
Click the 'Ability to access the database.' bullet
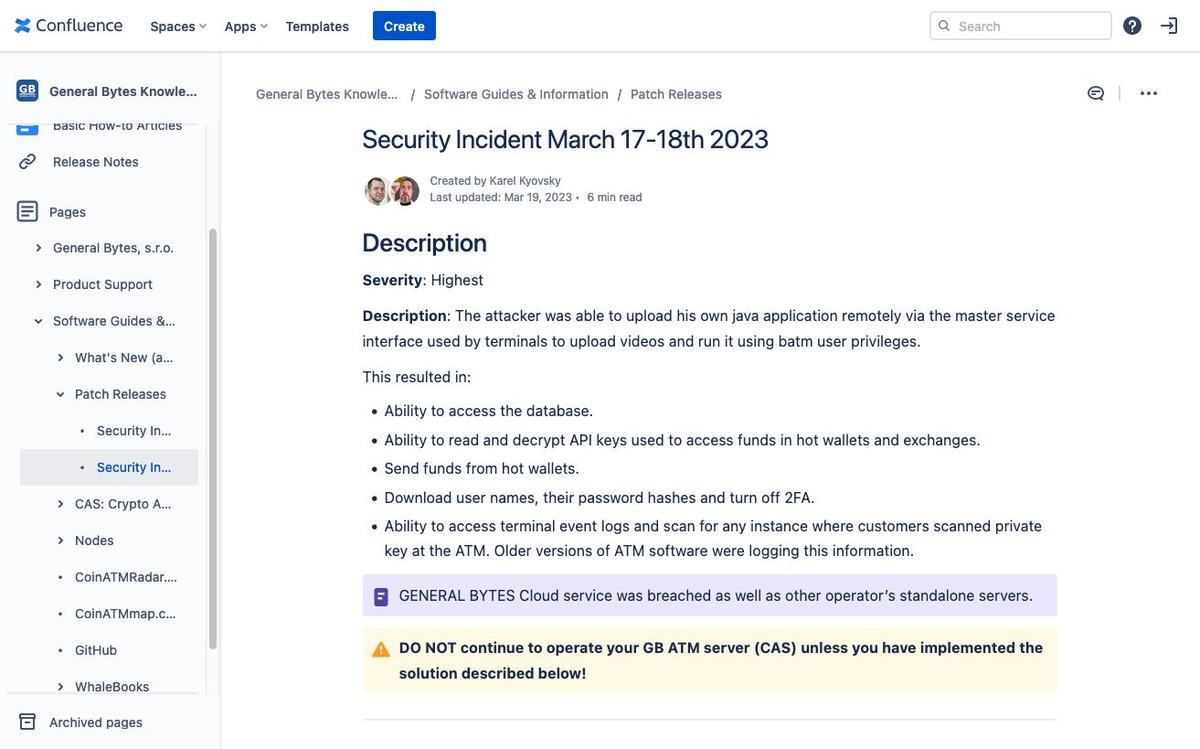[489, 411]
